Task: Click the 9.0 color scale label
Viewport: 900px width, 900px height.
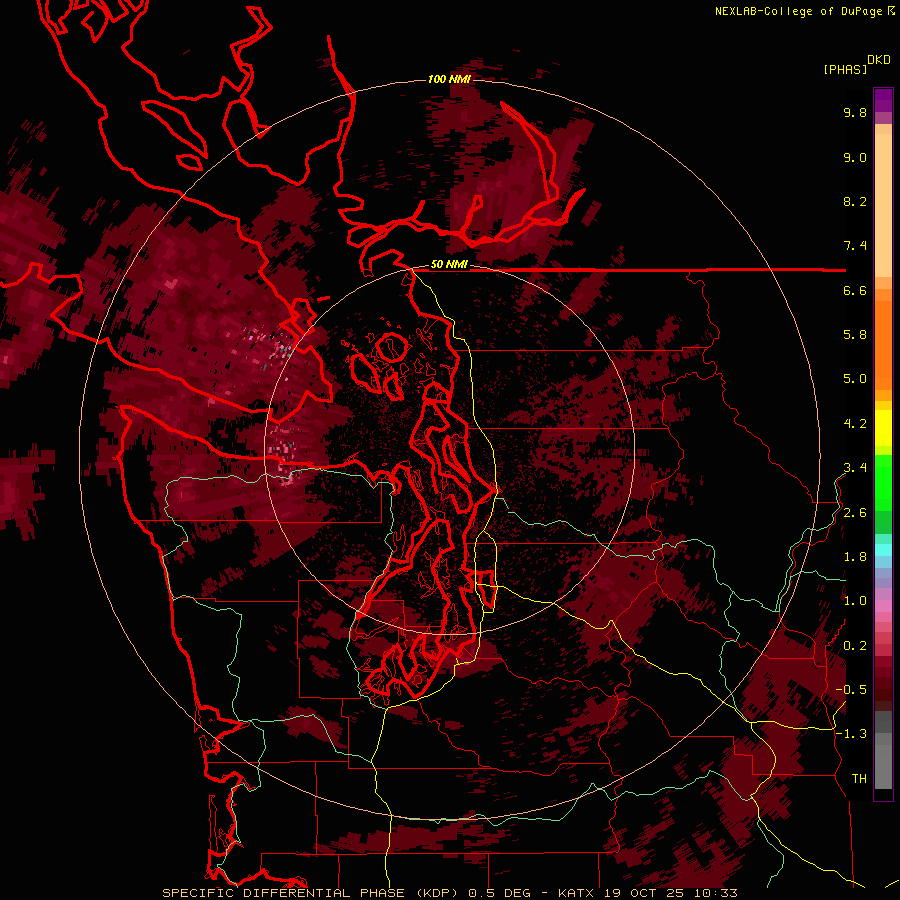Action: pyautogui.click(x=855, y=157)
